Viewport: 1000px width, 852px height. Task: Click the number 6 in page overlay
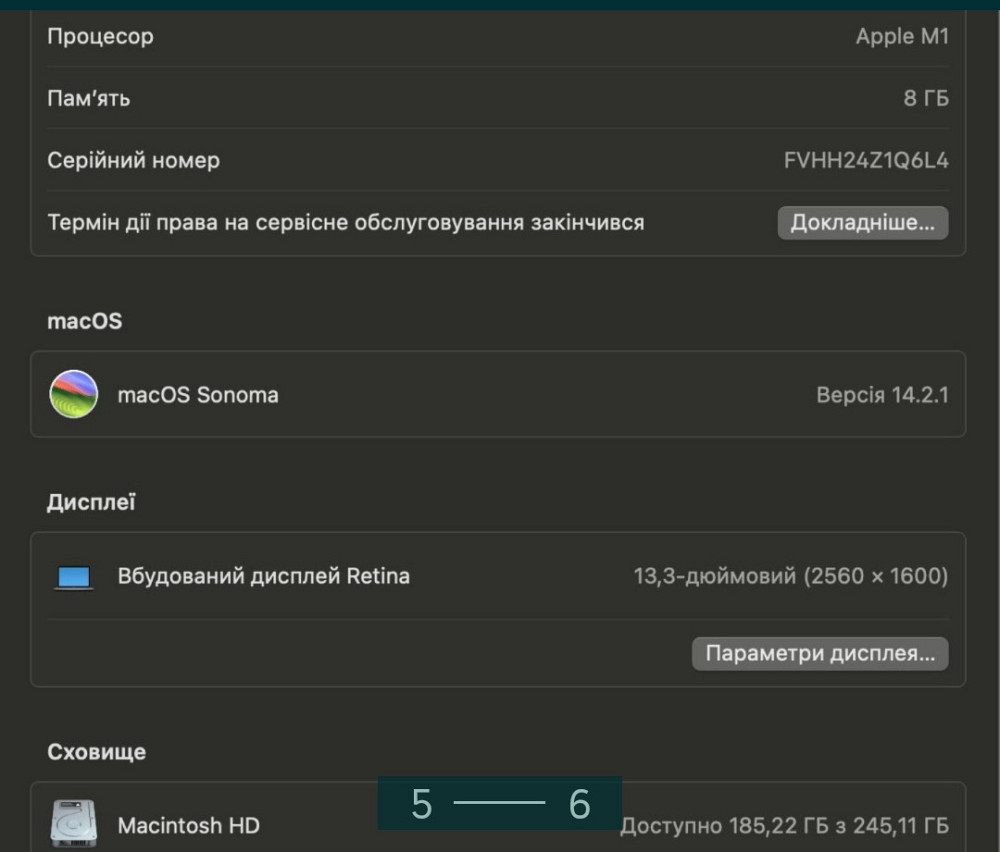tap(579, 804)
